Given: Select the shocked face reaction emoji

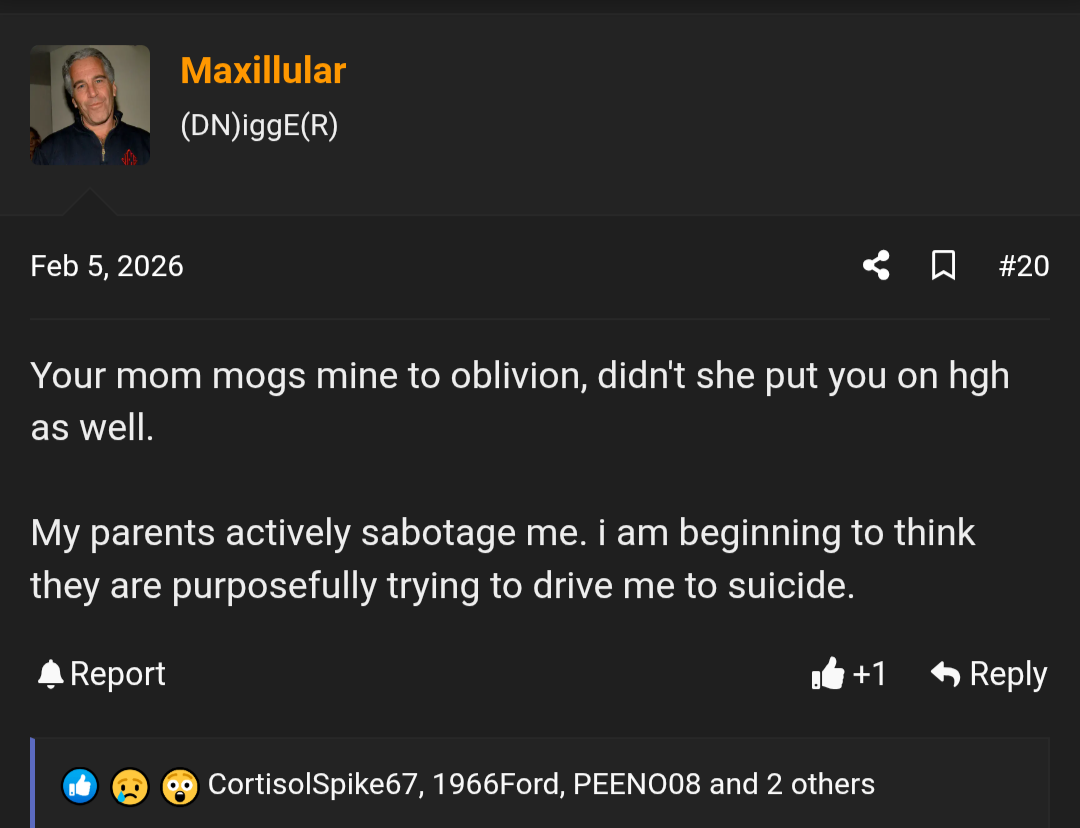Looking at the screenshot, I should tap(180, 786).
